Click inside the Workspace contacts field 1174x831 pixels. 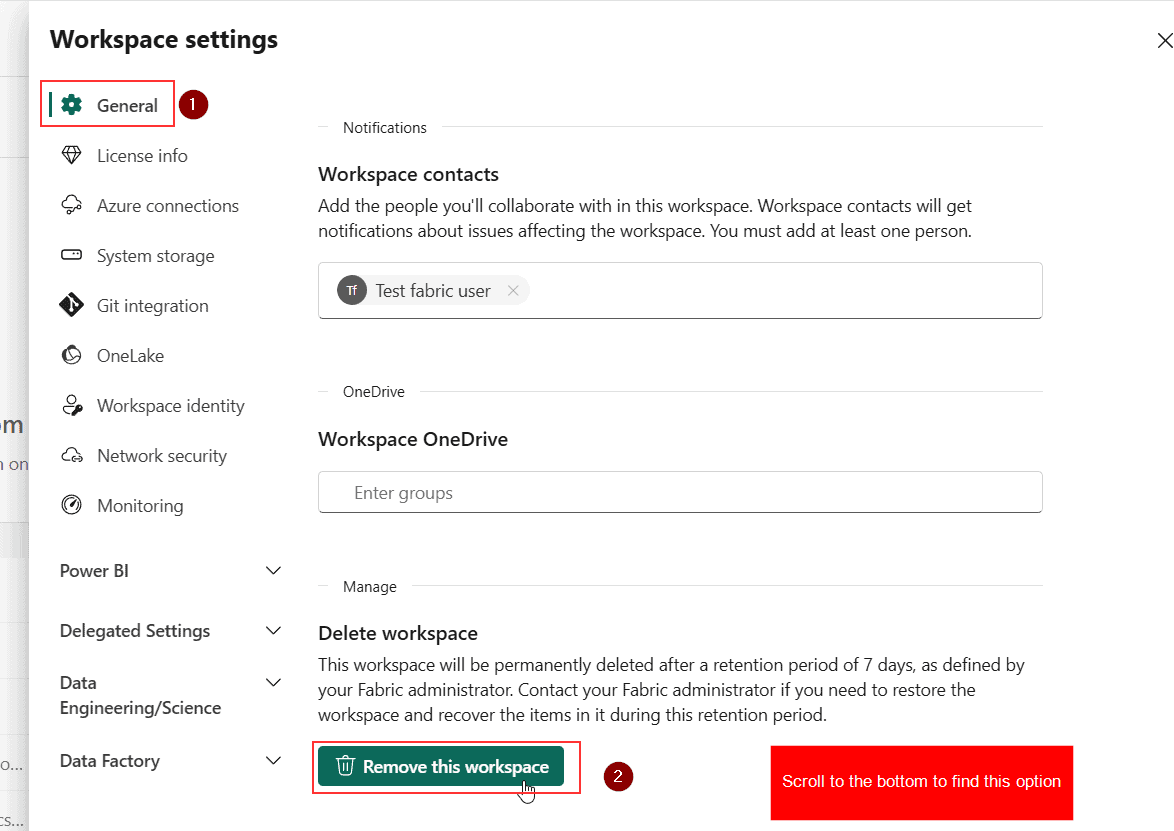pos(780,291)
